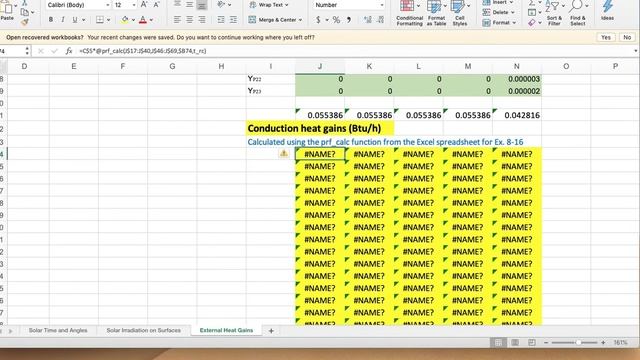Click the Format Painter brush icon
This screenshot has height=360, width=640.
pos(24,22)
